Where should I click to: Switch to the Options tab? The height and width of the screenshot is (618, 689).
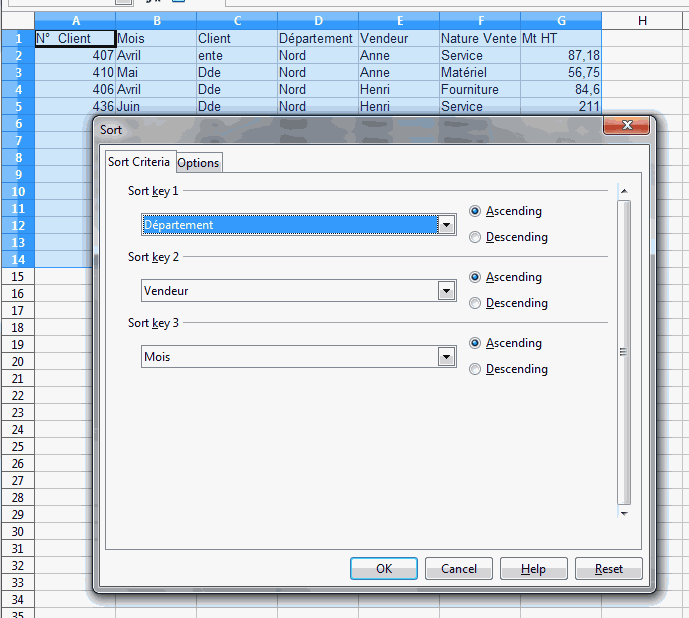[x=198, y=163]
